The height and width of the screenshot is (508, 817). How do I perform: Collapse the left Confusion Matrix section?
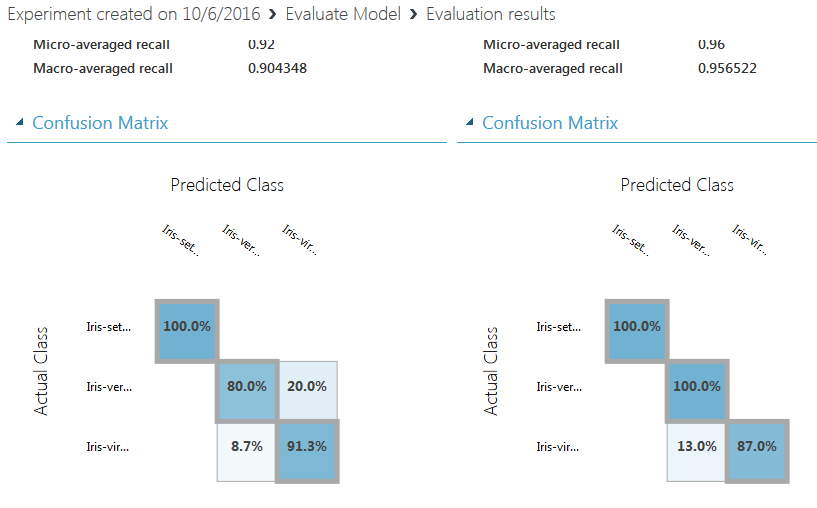19,123
